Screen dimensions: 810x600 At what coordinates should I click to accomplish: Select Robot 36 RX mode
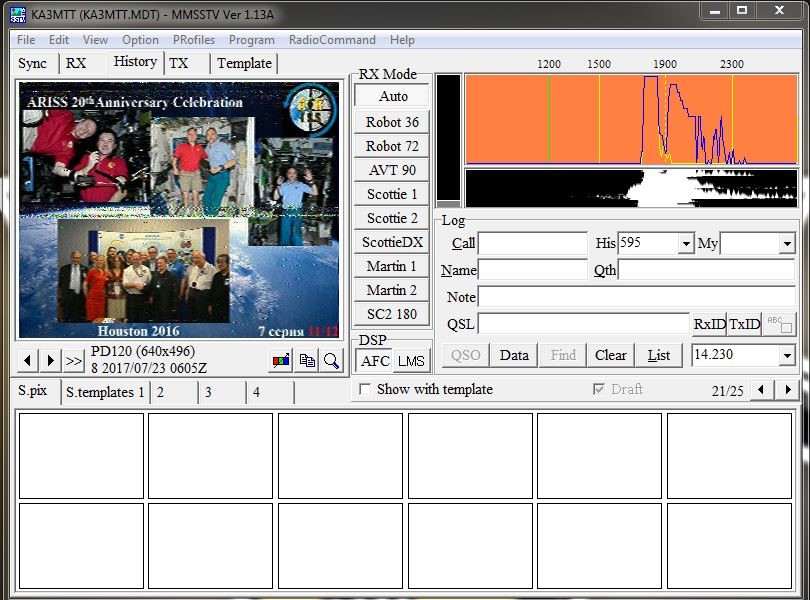pos(392,122)
